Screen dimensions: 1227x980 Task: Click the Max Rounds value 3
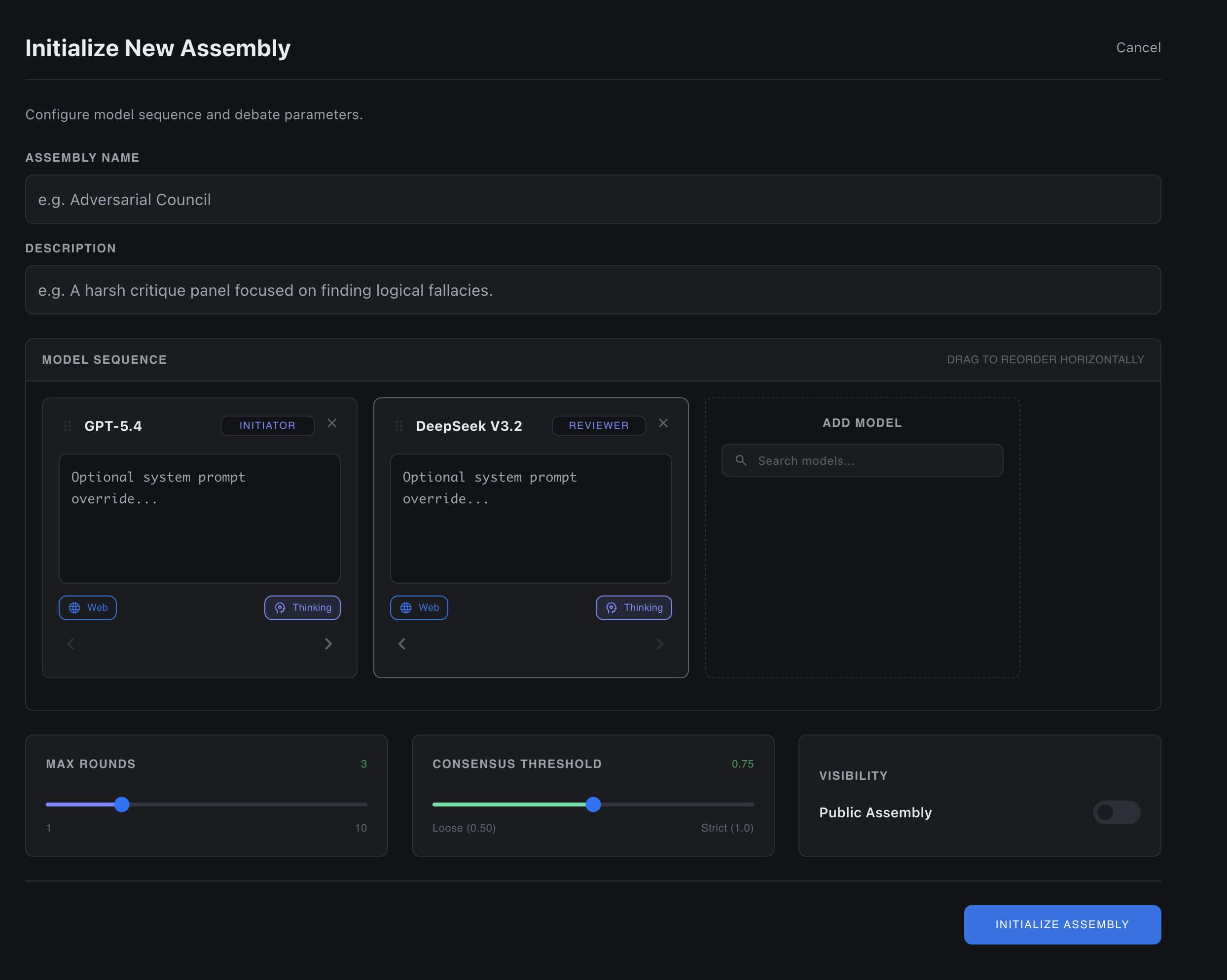363,764
